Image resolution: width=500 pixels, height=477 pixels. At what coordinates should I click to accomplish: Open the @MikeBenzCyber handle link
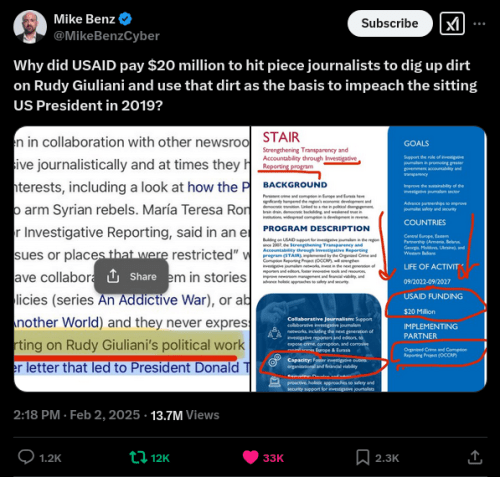(107, 36)
